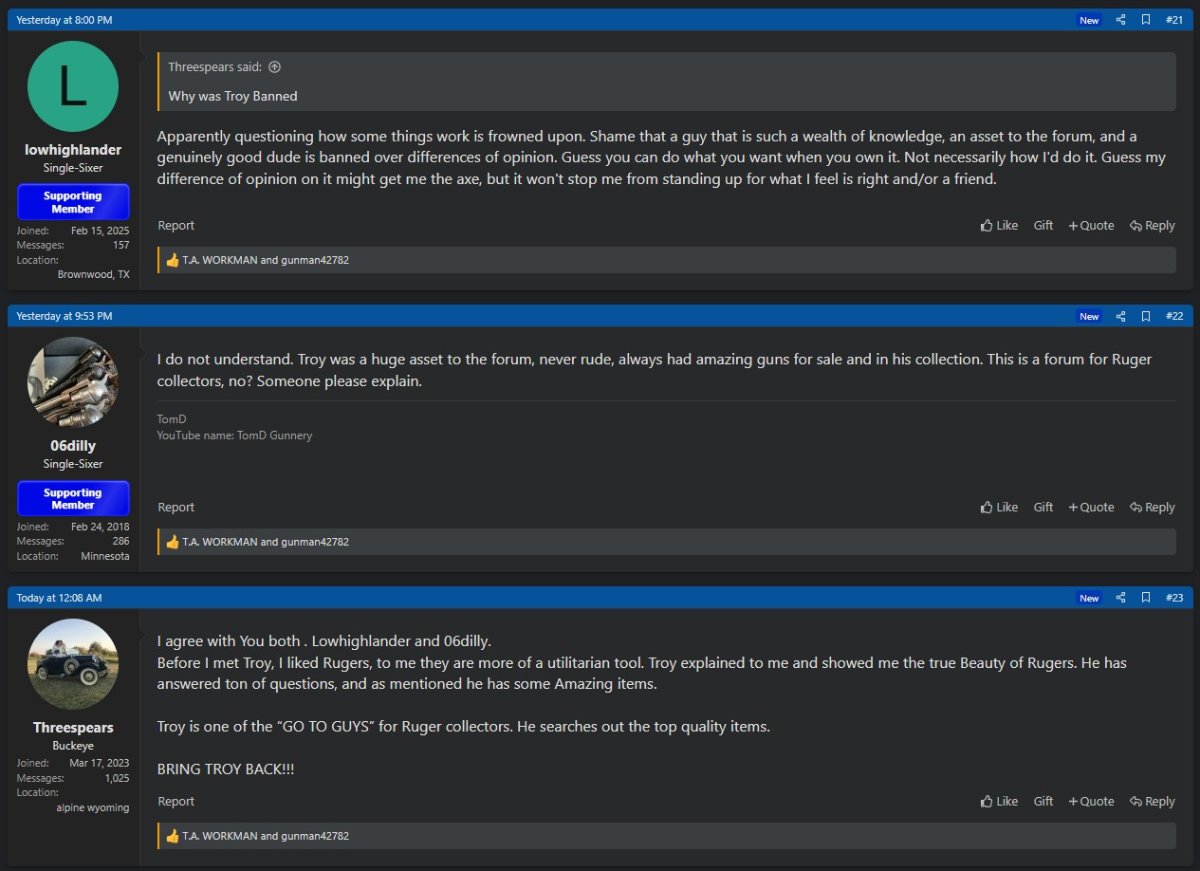
Task: Open 06dilly's avatar picture
Action: tap(73, 382)
